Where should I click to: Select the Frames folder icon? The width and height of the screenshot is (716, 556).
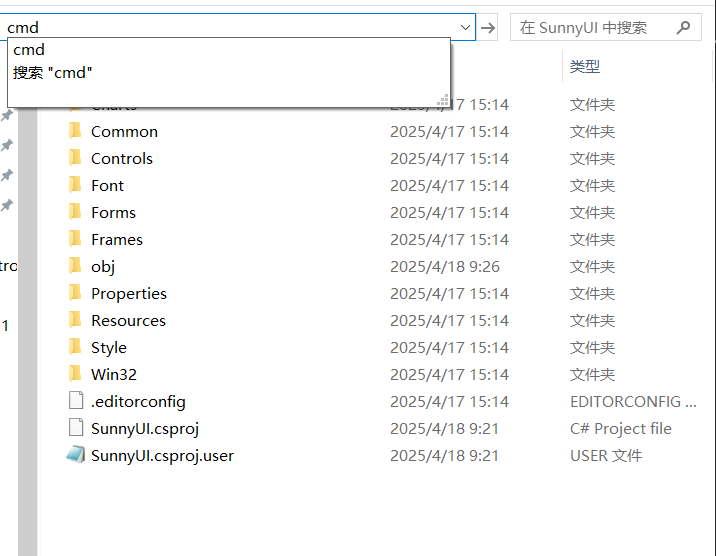(75, 239)
